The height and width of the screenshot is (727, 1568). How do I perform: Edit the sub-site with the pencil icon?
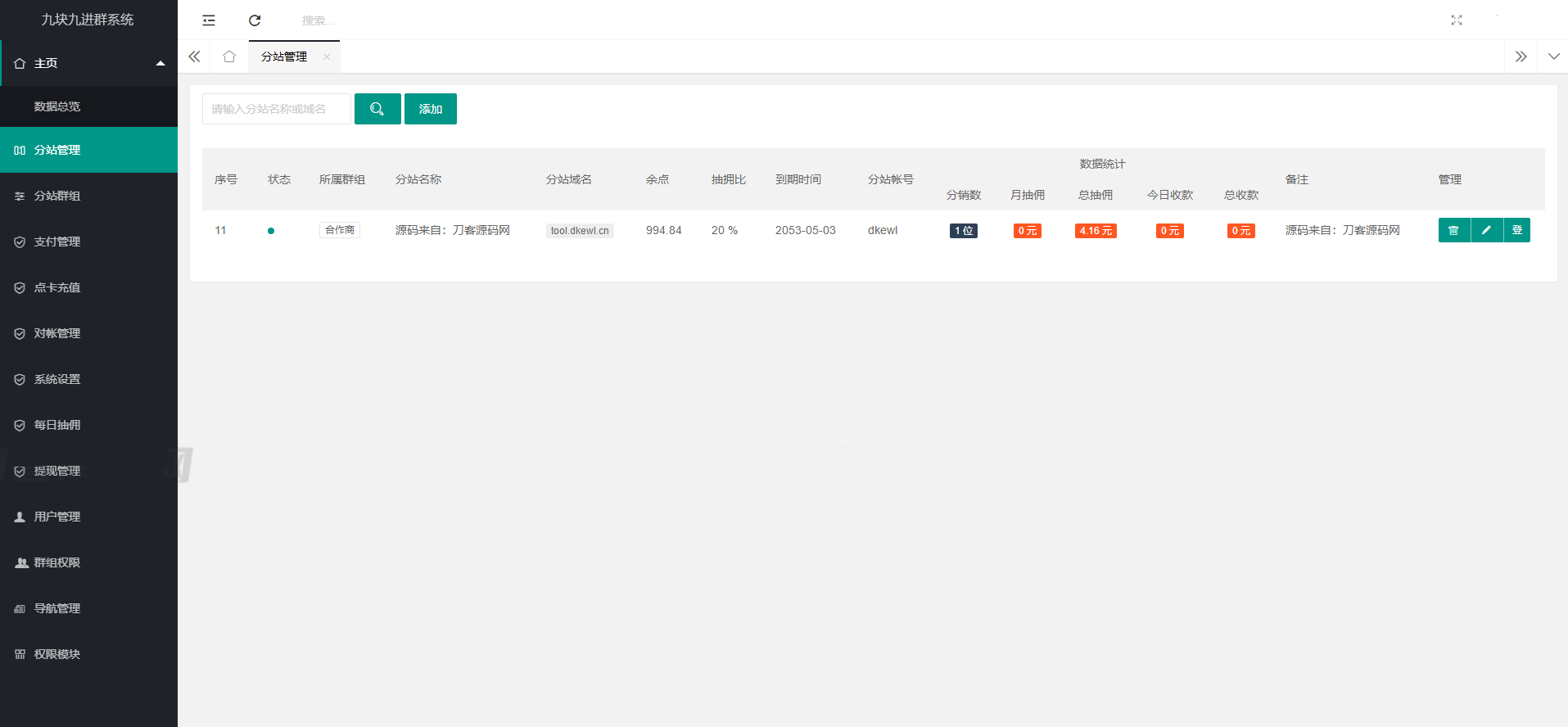click(x=1486, y=230)
